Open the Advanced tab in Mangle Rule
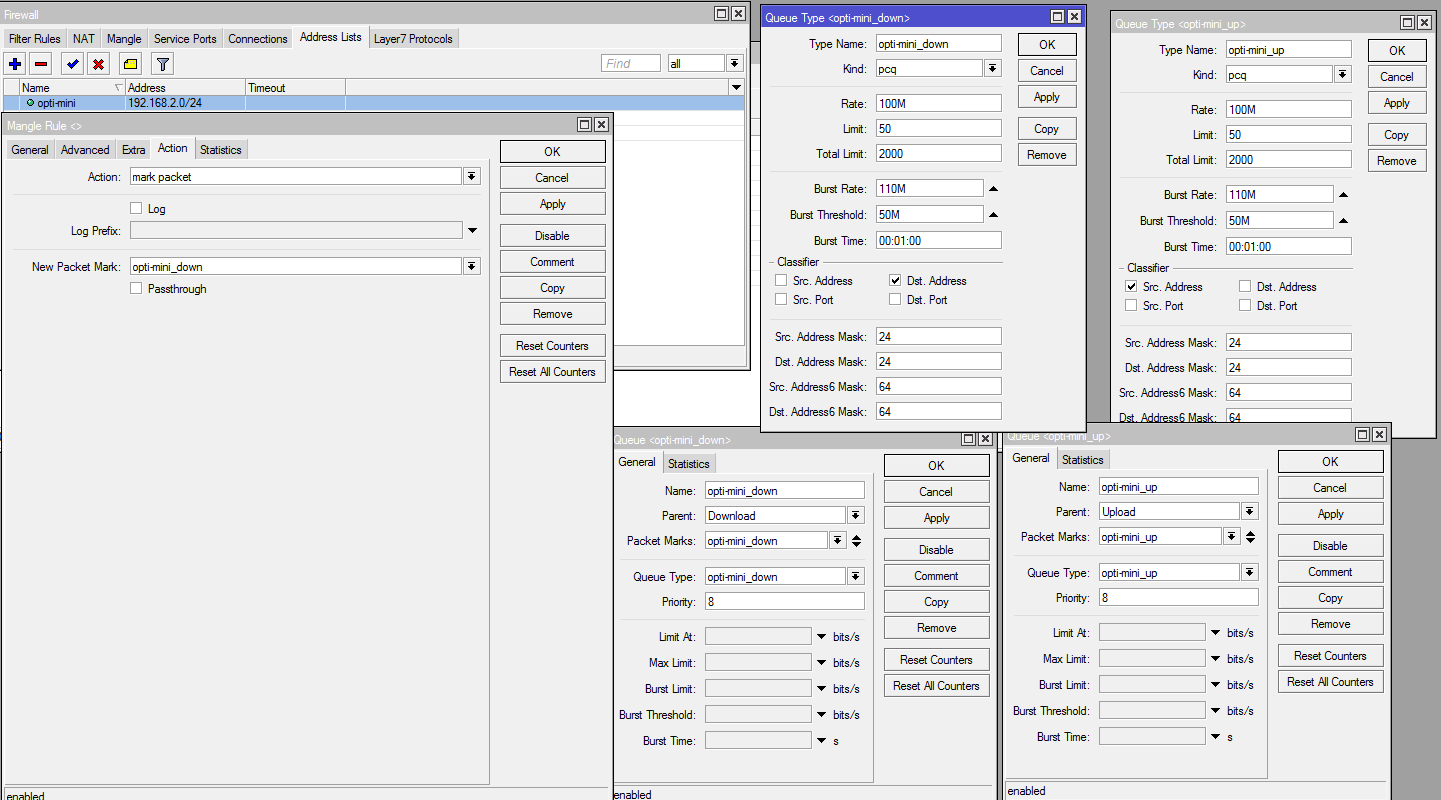 click(x=85, y=150)
